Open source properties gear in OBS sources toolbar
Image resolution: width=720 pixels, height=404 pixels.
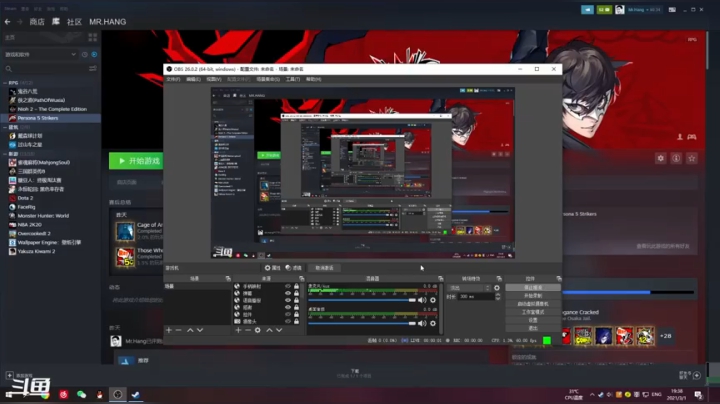[258, 330]
